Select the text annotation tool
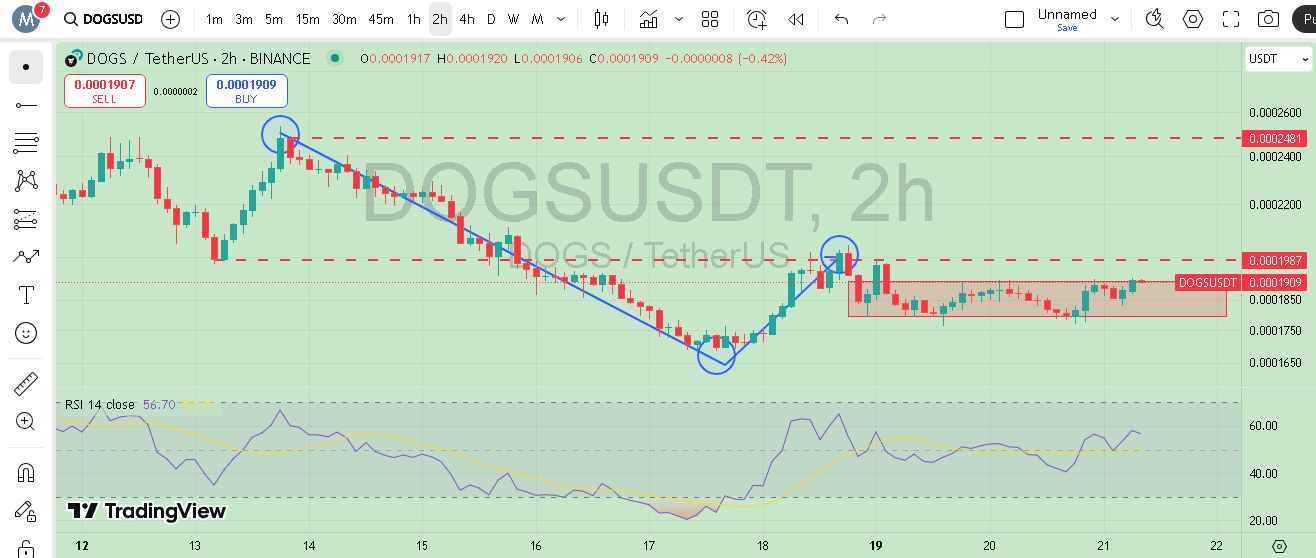 26,295
